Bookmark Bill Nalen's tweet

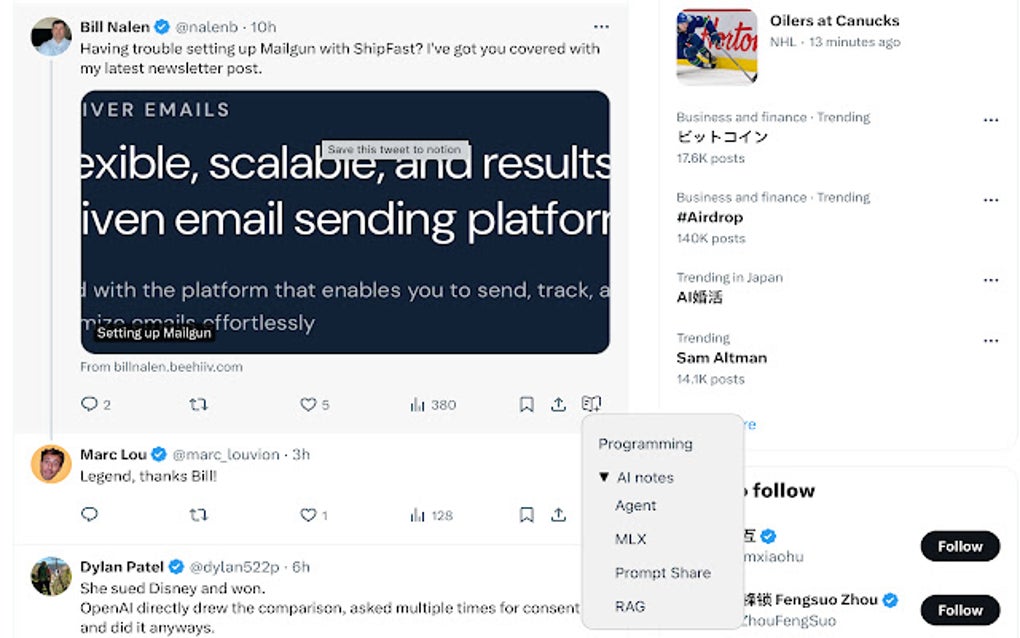(526, 404)
